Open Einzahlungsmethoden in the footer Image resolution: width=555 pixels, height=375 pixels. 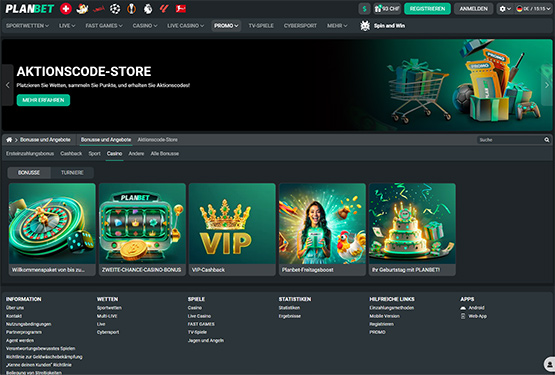(392, 308)
